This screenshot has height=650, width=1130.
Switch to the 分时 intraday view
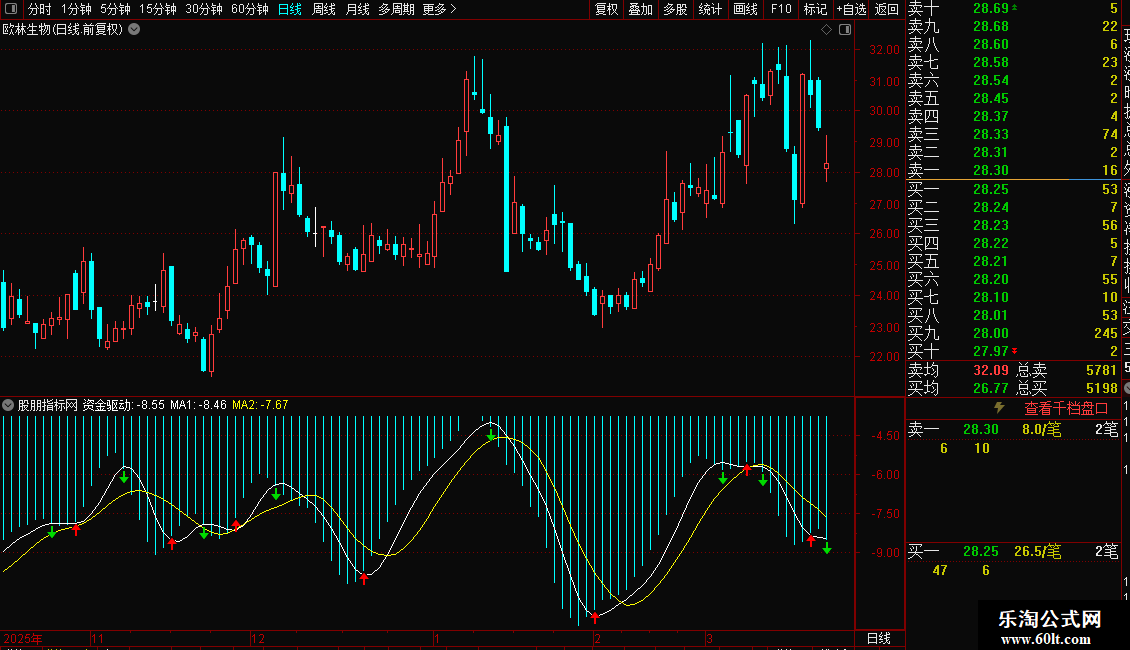tap(40, 9)
